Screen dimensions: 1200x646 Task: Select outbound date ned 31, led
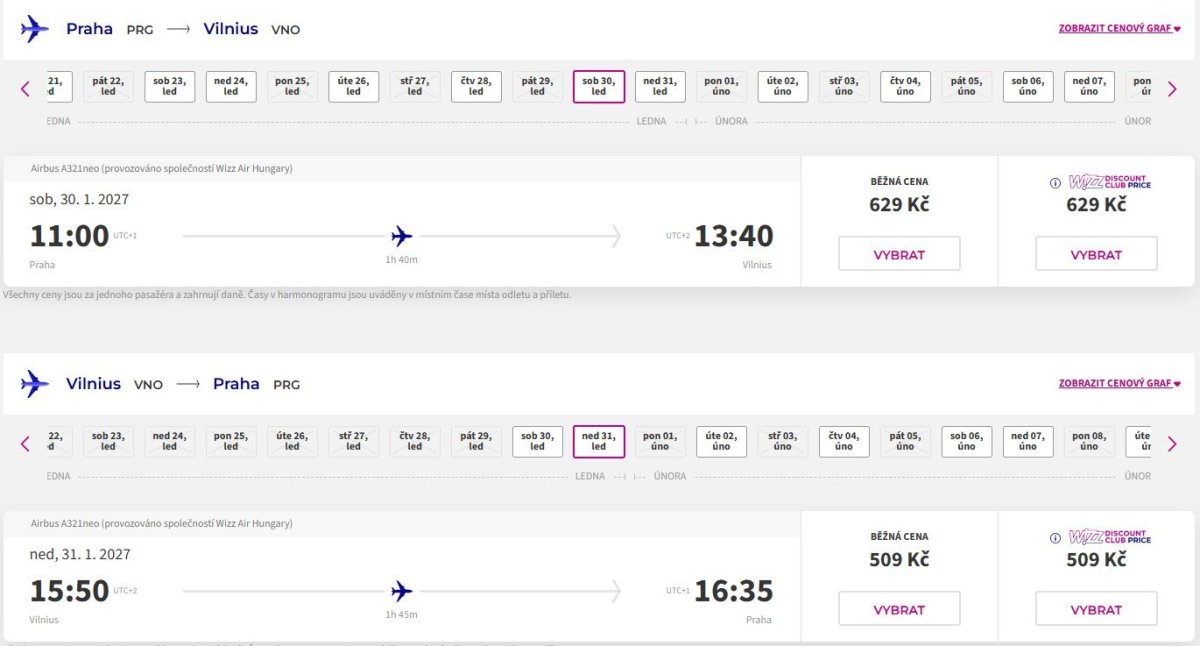click(660, 86)
